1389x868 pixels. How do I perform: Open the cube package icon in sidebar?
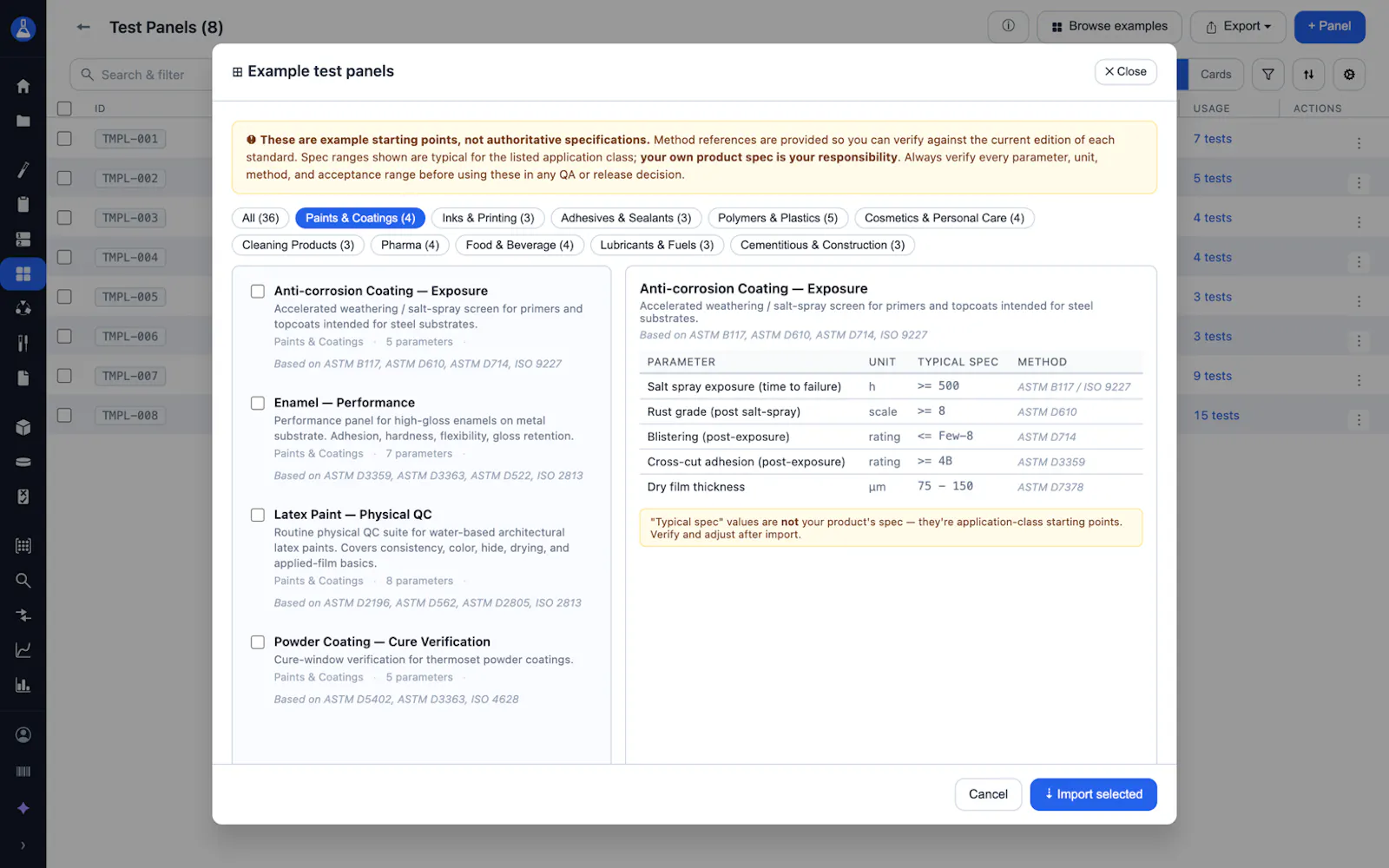[23, 427]
